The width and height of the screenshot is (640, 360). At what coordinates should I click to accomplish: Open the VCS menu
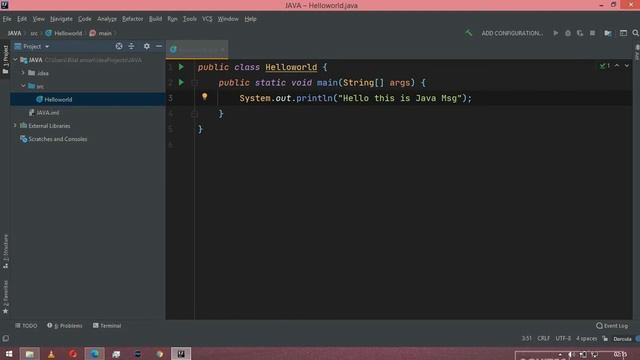point(207,19)
